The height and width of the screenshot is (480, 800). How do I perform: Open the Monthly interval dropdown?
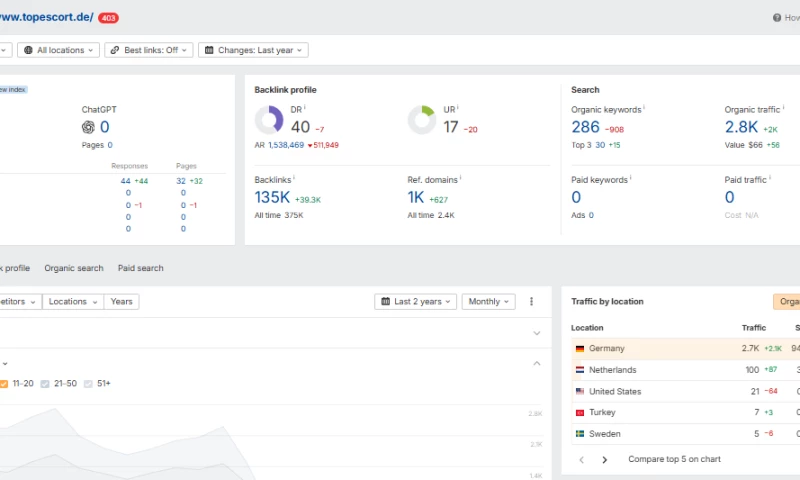coord(488,301)
